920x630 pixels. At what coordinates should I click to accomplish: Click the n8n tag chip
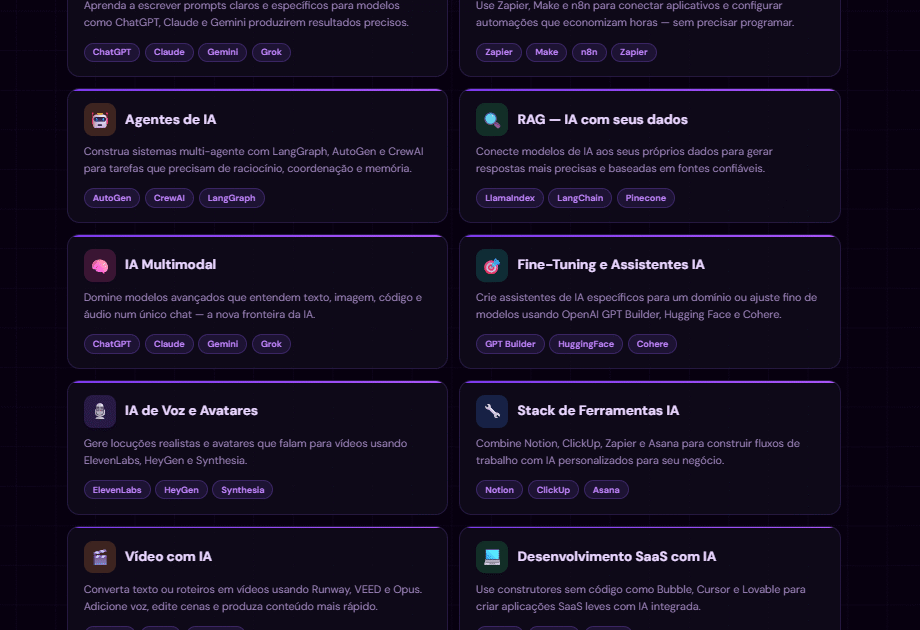[589, 52]
